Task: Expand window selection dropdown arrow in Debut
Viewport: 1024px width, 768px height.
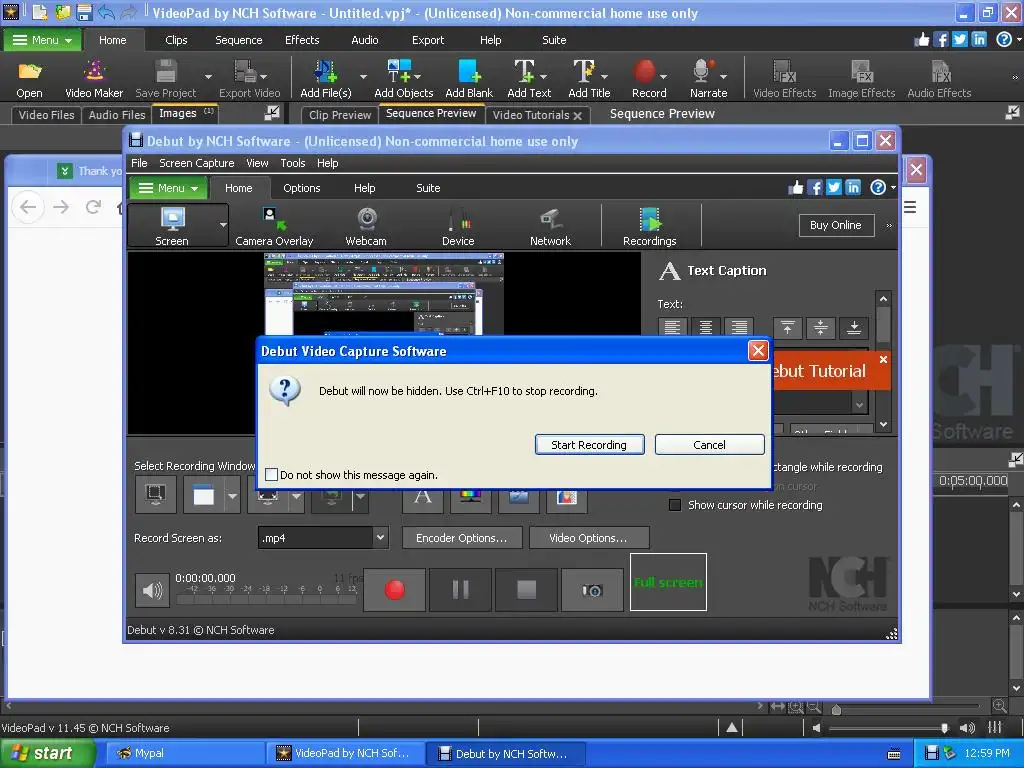Action: pyautogui.click(x=232, y=496)
